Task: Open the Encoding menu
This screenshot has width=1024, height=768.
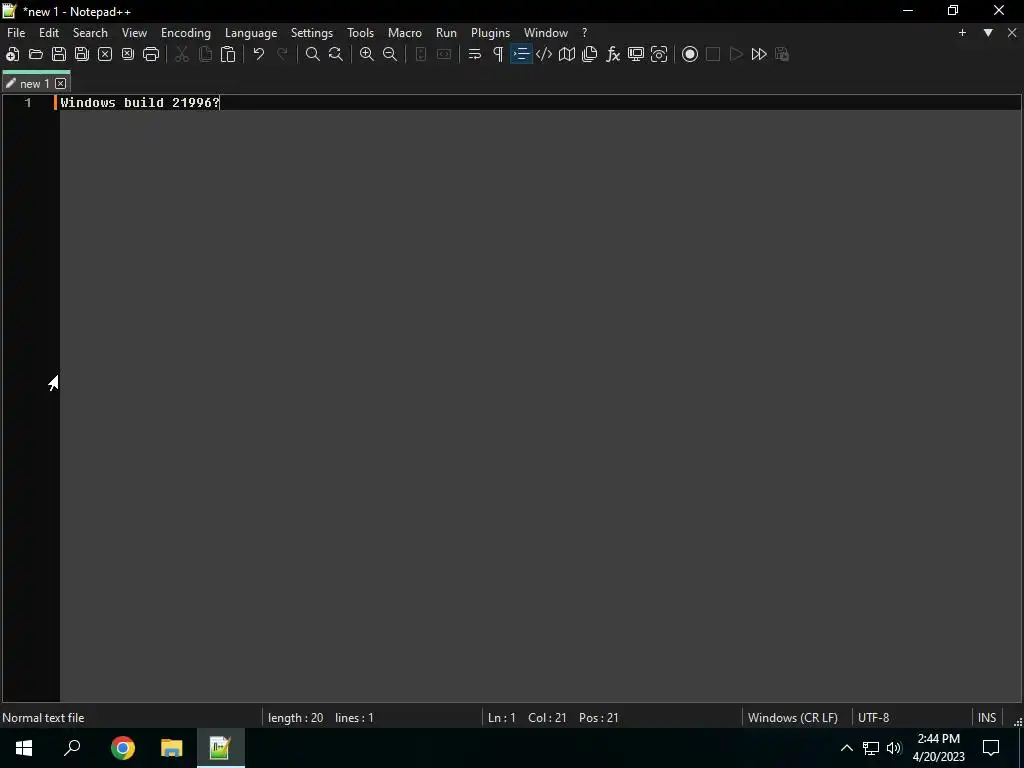Action: click(186, 33)
